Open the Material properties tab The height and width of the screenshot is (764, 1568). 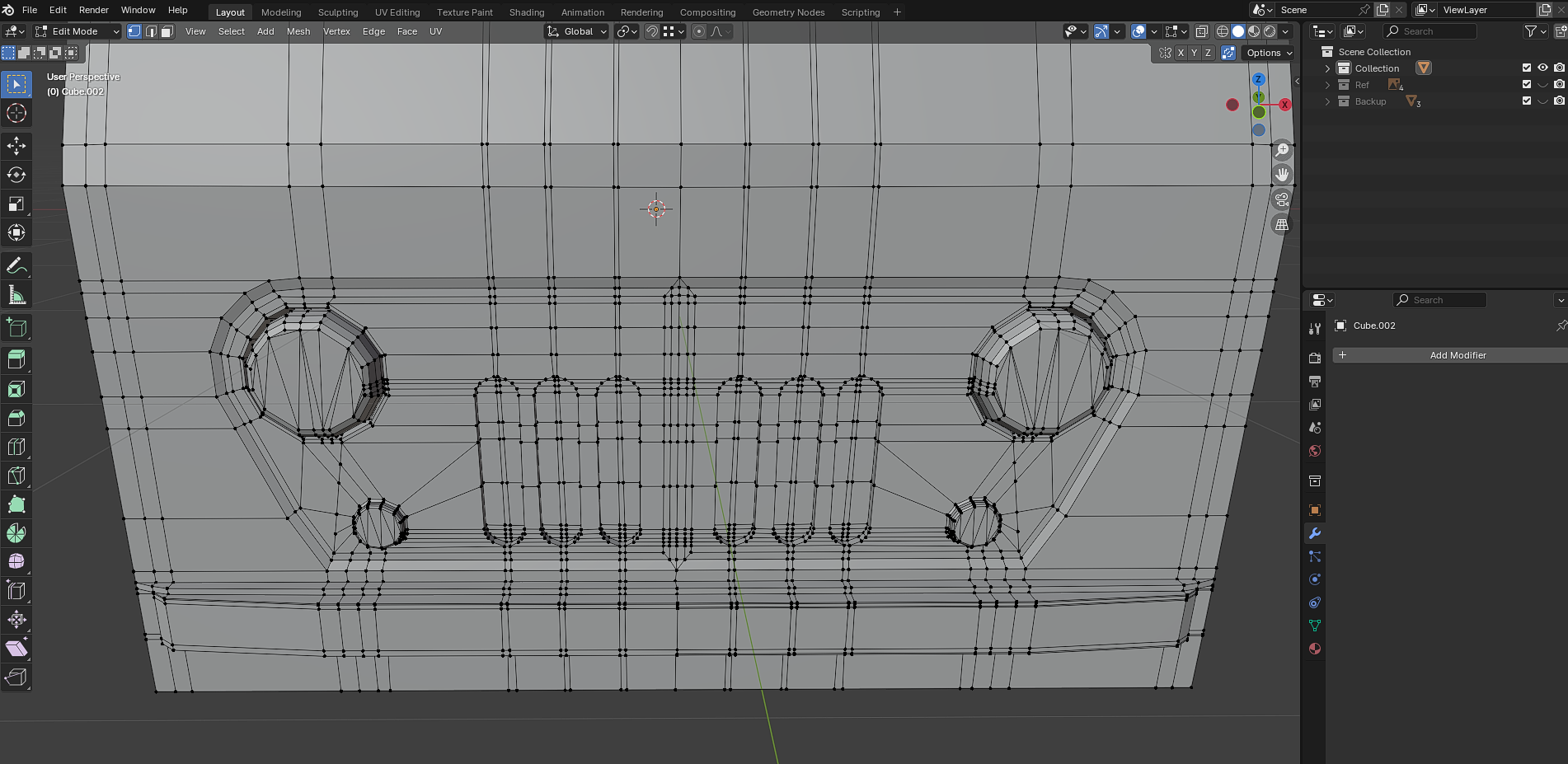1315,649
